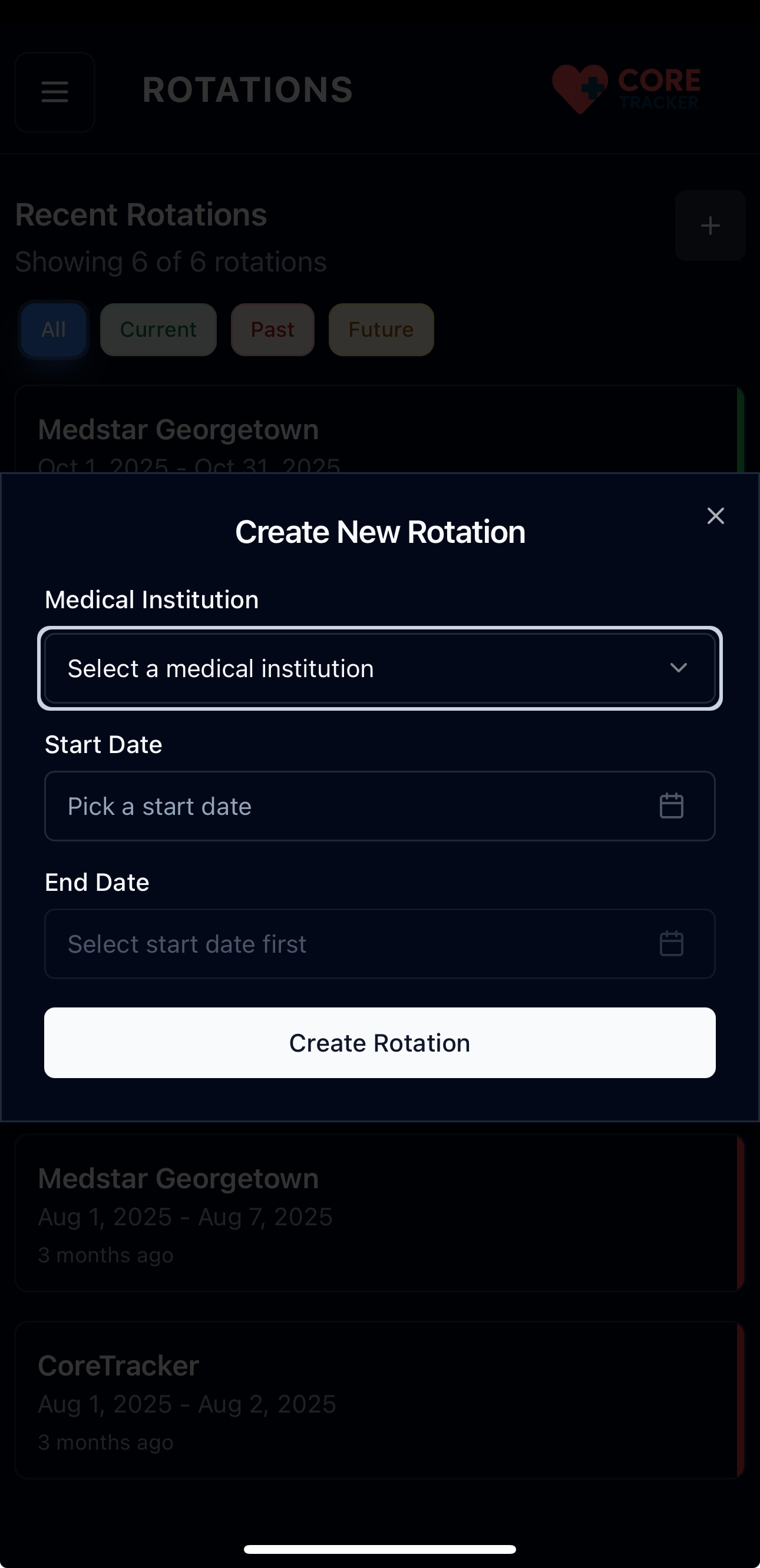This screenshot has height=1568, width=760.
Task: Click the medical institution chevron arrow
Action: pos(678,668)
